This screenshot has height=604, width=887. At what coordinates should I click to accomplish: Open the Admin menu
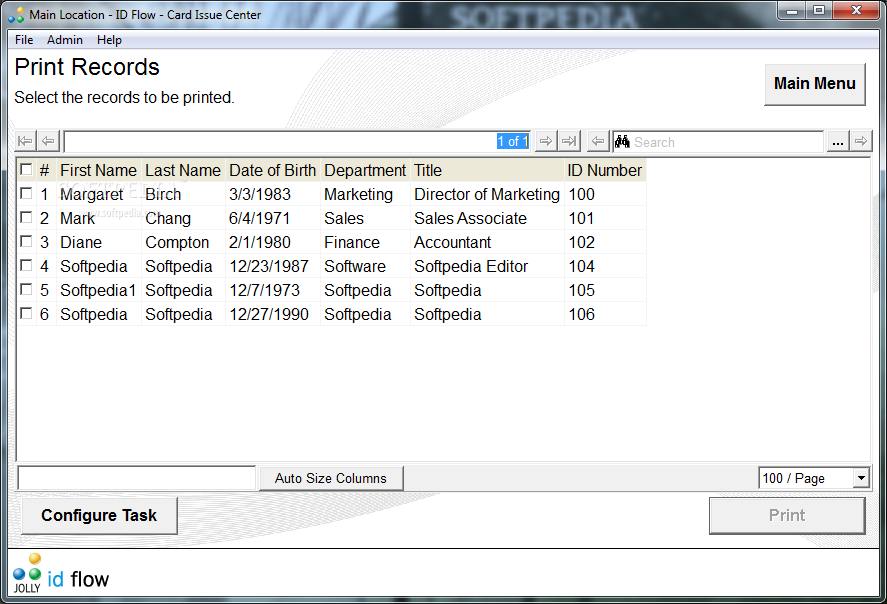pyautogui.click(x=64, y=40)
